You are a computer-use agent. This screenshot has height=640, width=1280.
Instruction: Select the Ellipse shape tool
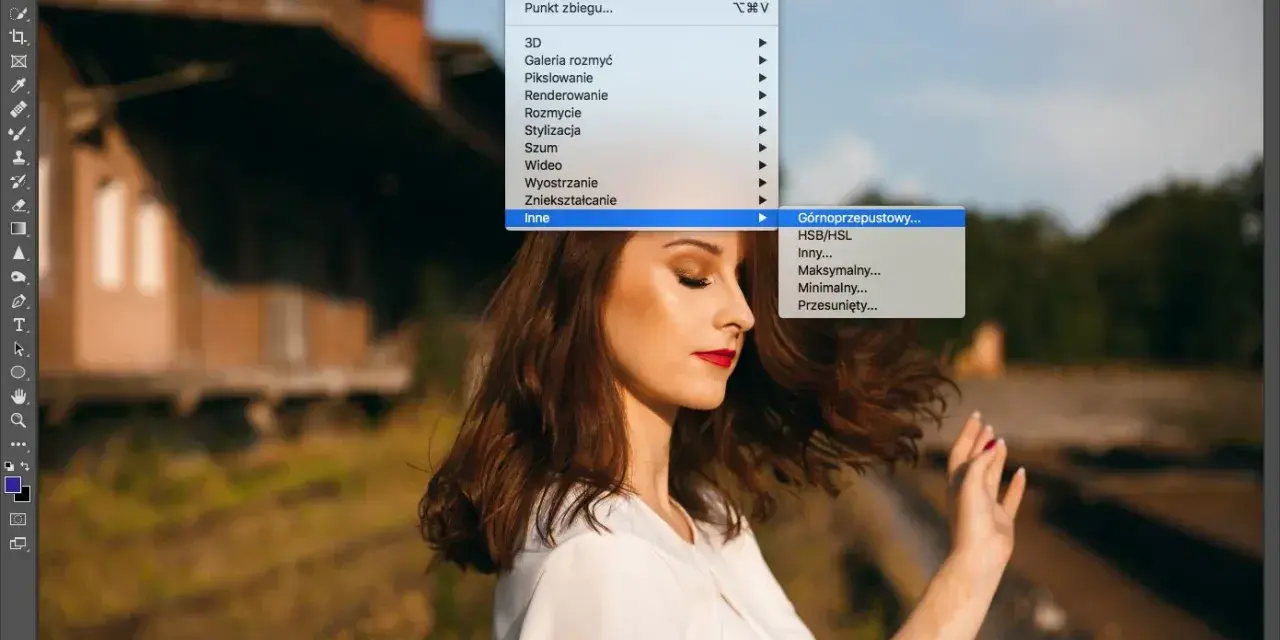pyautogui.click(x=18, y=372)
